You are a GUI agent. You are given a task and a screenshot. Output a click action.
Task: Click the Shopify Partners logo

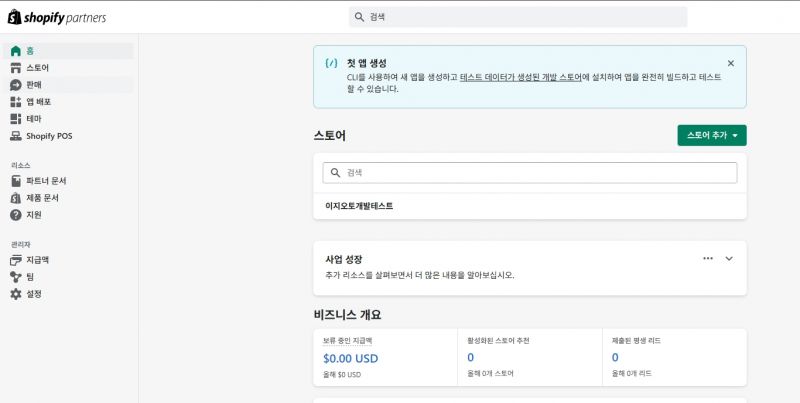(x=57, y=17)
